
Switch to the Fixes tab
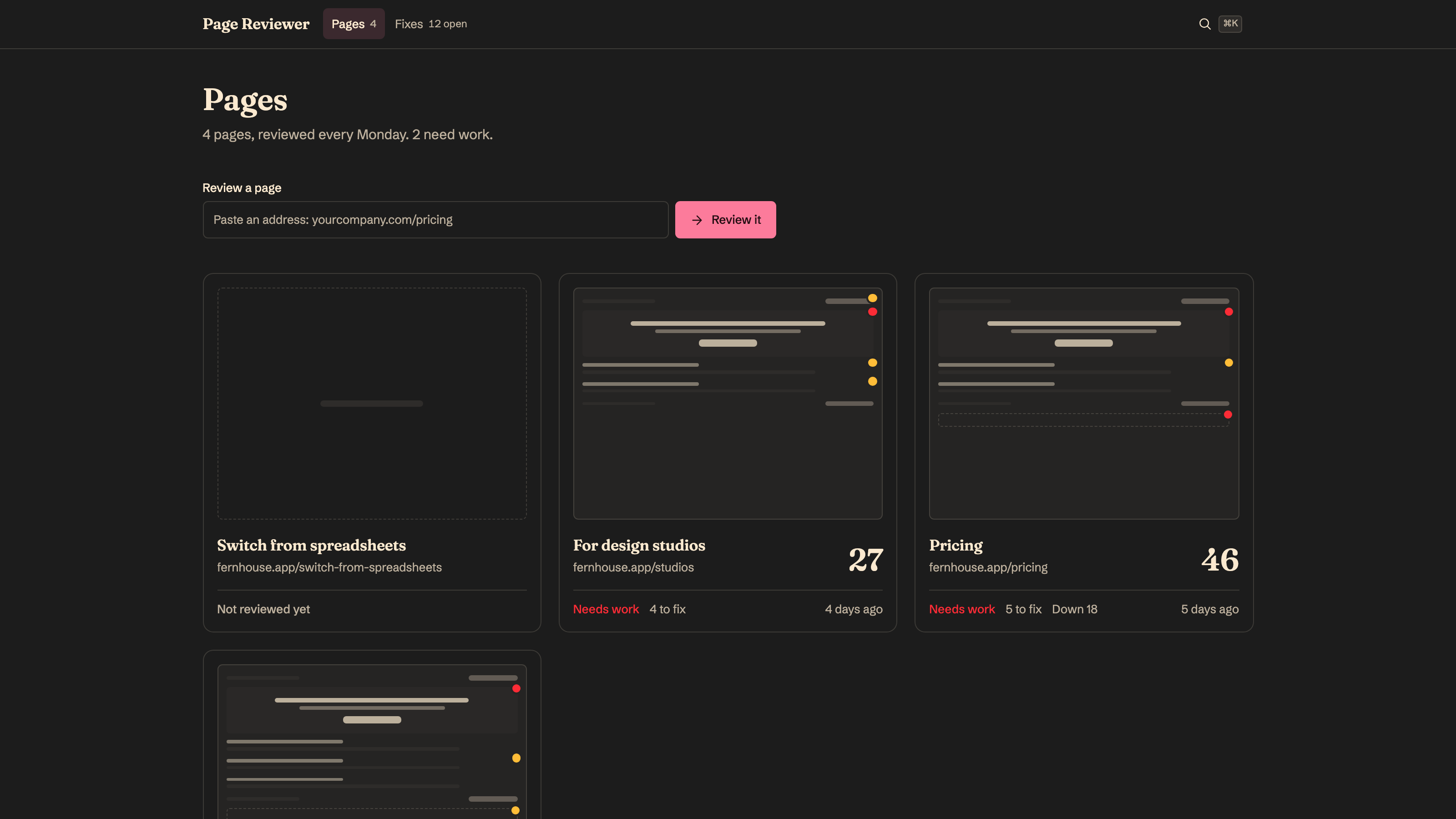[431, 24]
